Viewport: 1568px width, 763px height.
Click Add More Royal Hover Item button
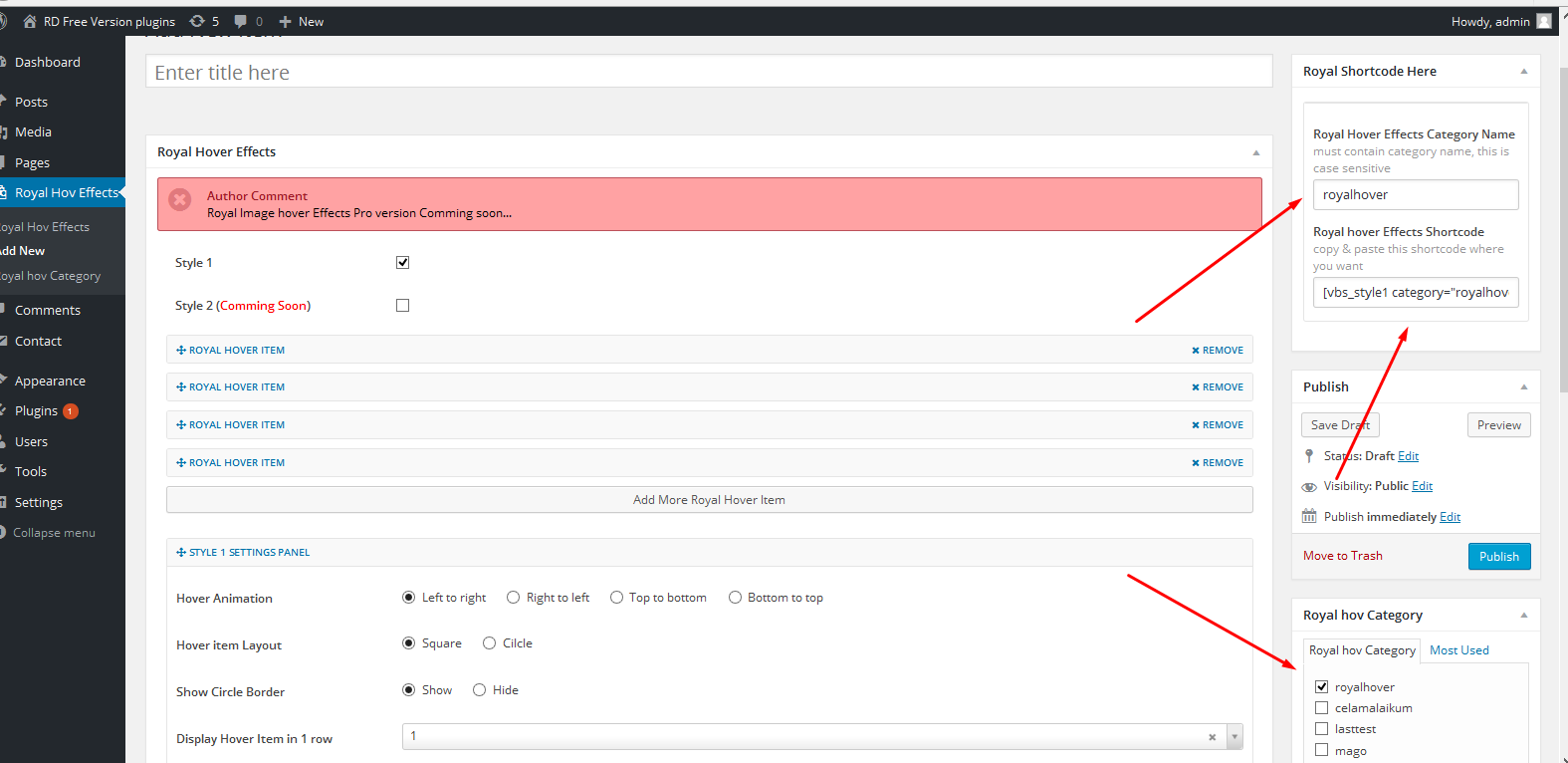coord(709,500)
